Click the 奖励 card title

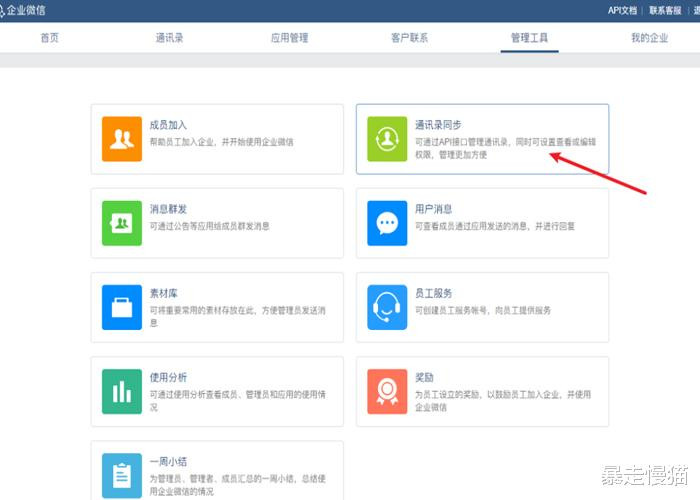(424, 377)
